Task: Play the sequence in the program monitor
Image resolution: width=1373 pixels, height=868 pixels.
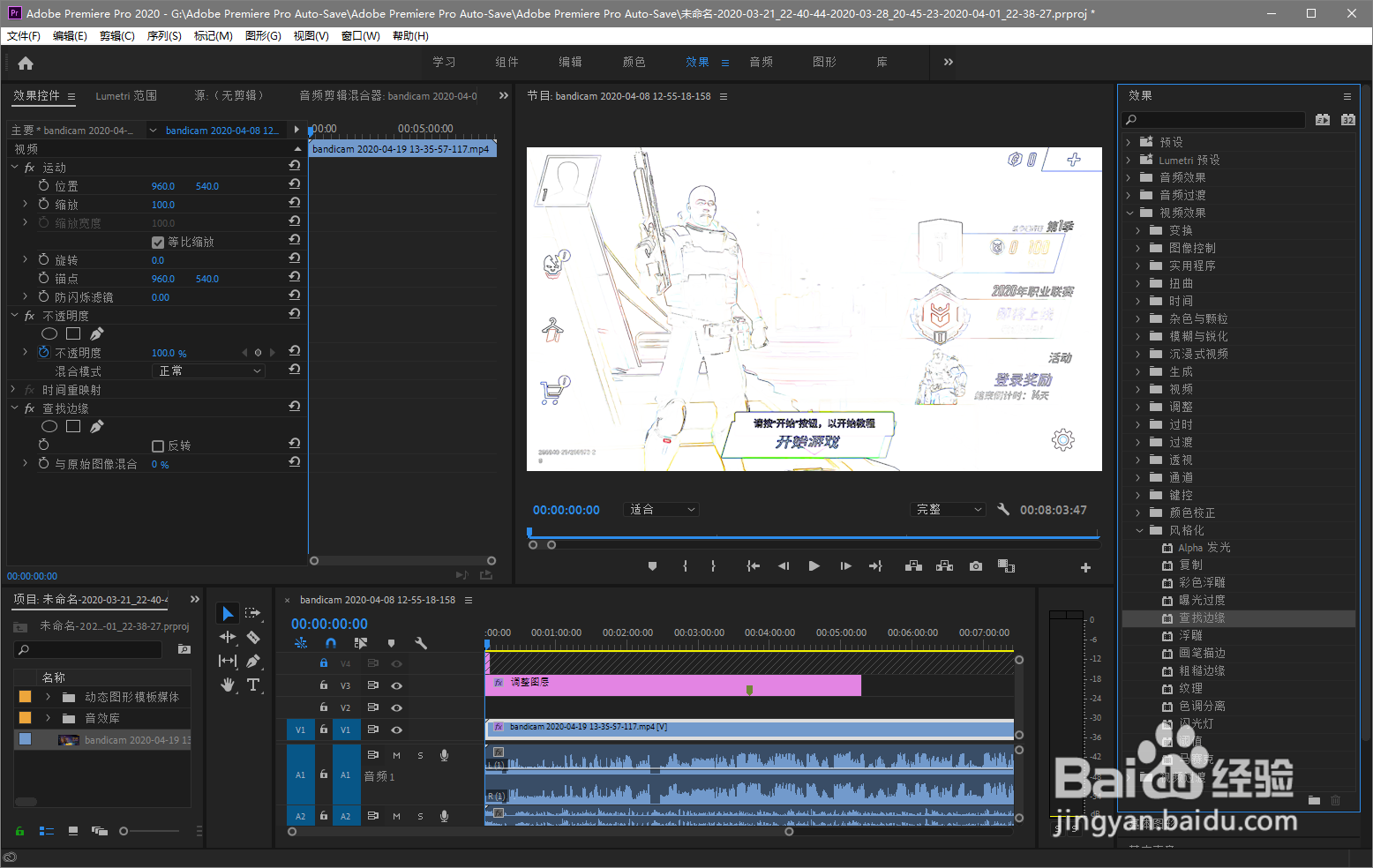Action: (x=814, y=566)
